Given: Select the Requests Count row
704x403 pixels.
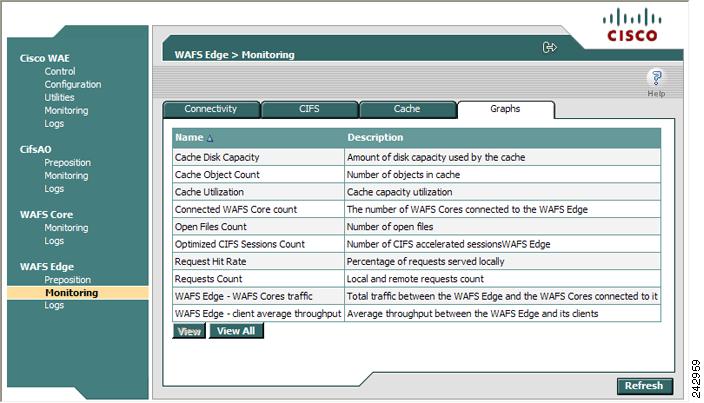Looking at the screenshot, I should [417, 279].
